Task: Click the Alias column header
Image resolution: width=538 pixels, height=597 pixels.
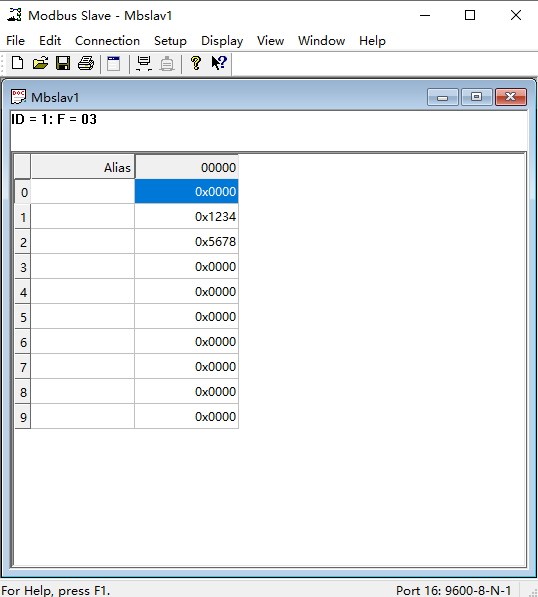Action: (83, 167)
